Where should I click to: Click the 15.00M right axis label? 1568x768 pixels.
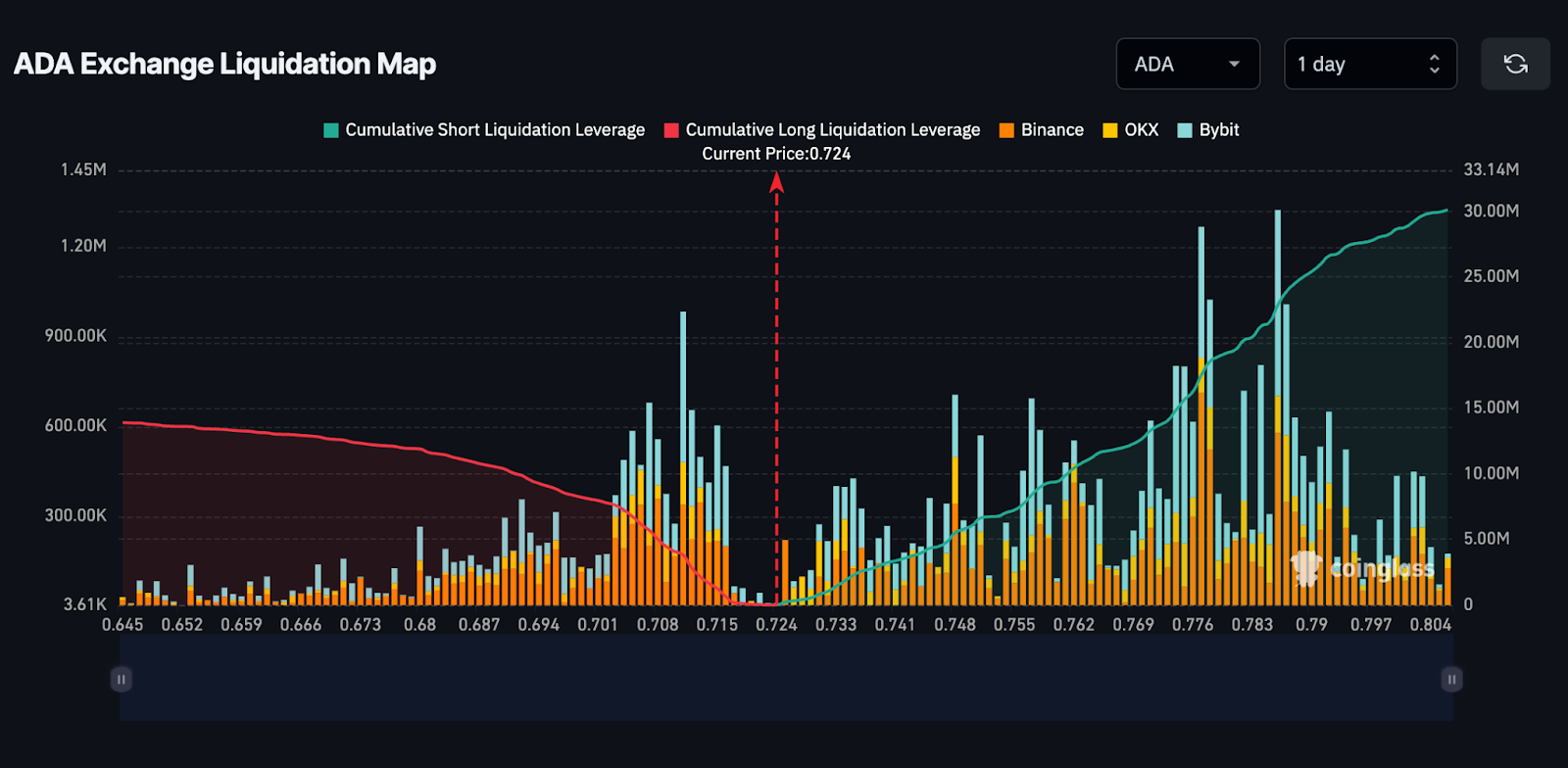pos(1492,408)
